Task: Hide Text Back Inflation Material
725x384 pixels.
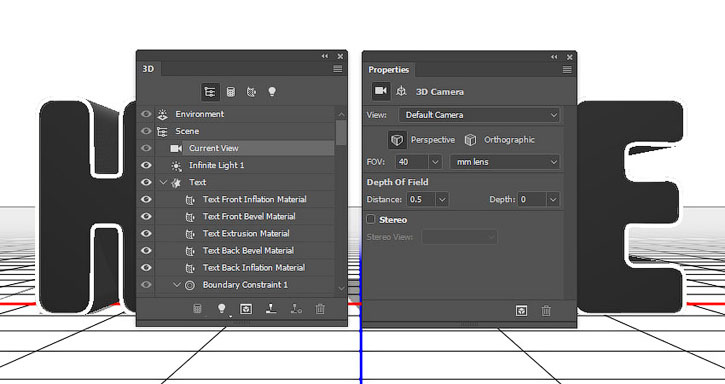Action: pos(146,267)
